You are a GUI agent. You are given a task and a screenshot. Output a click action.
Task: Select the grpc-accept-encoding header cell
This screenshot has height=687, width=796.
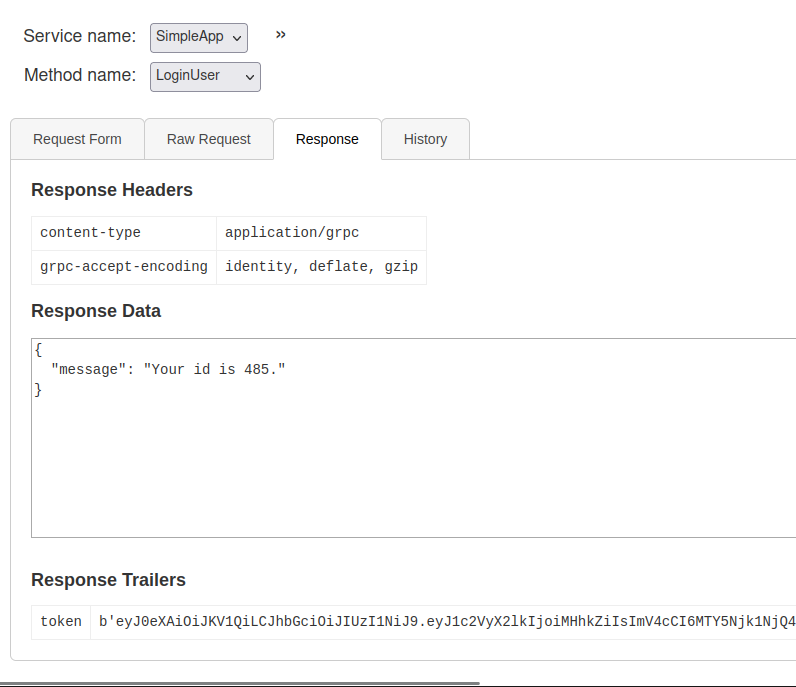123,267
